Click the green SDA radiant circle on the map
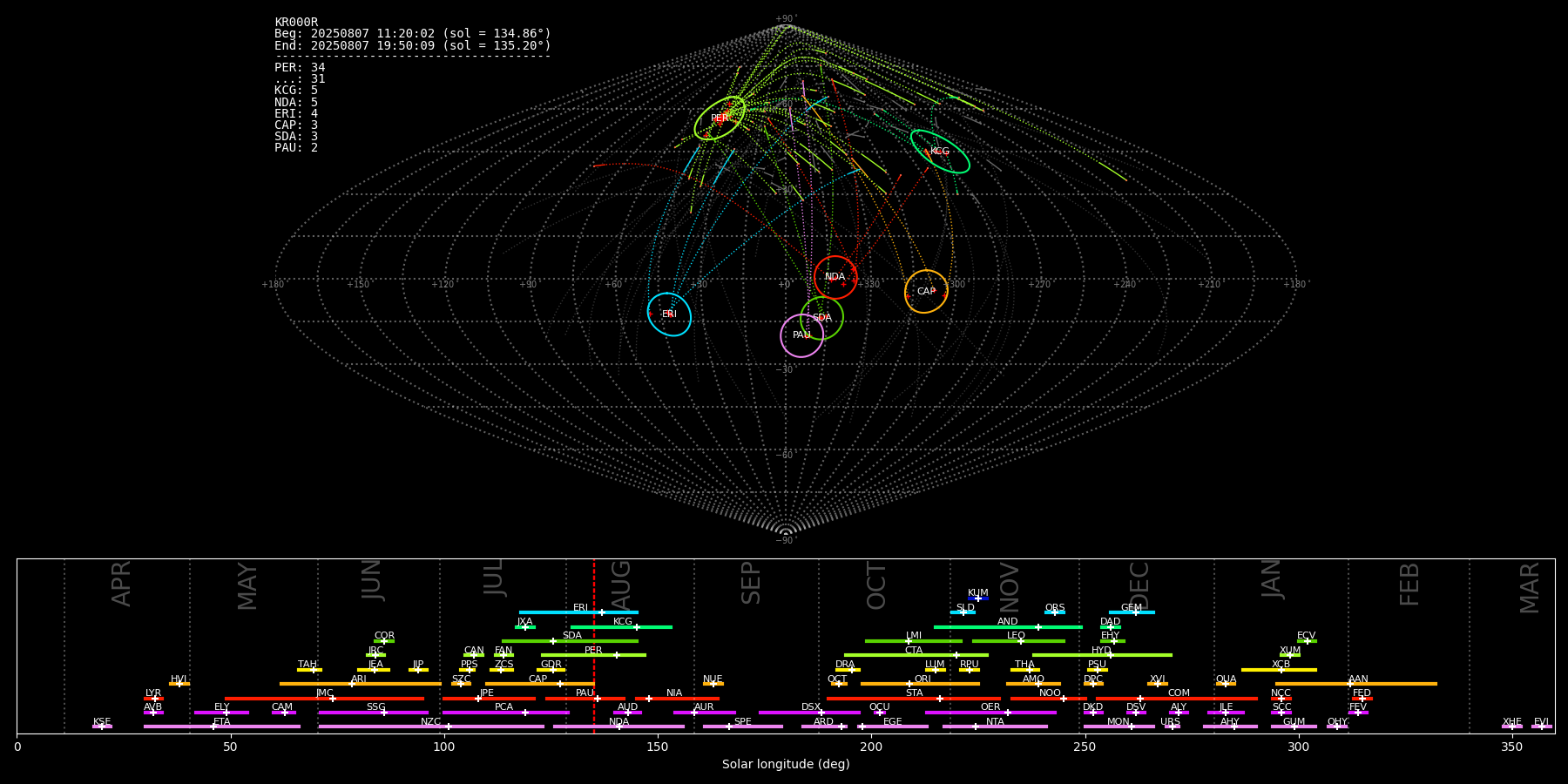Viewport: 1568px width, 784px height. tap(821, 318)
